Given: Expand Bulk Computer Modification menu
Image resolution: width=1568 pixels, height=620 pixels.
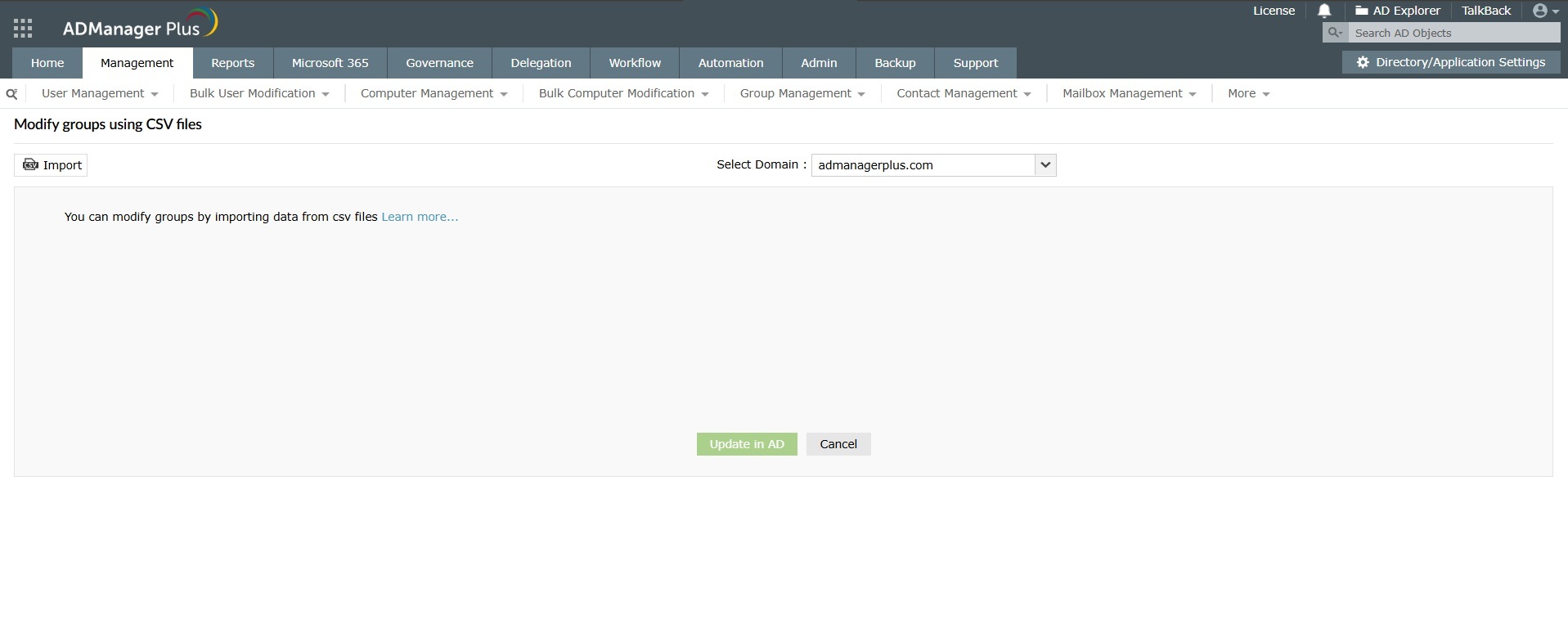Looking at the screenshot, I should pyautogui.click(x=623, y=93).
